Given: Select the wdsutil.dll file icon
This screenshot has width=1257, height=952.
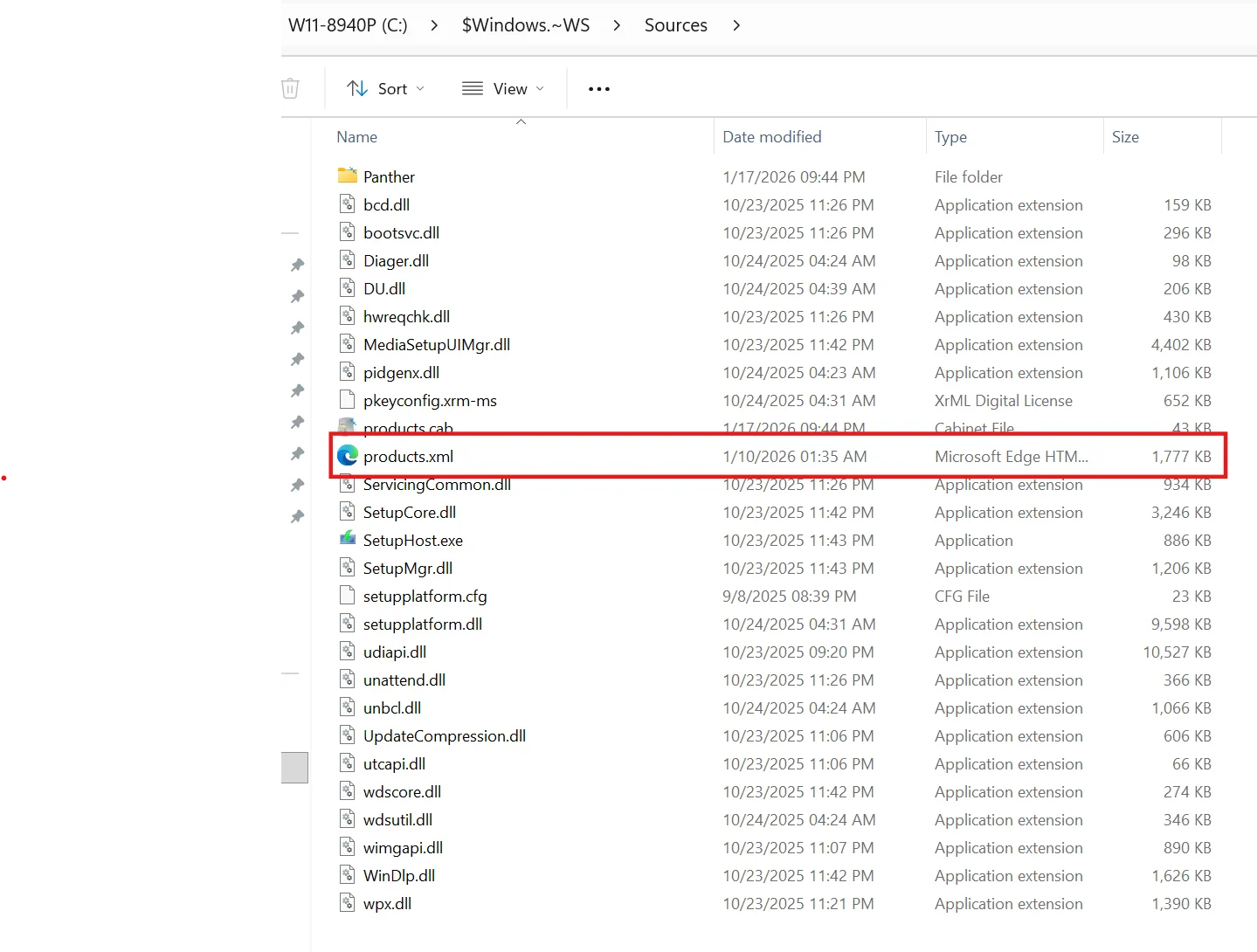Looking at the screenshot, I should coord(348,819).
